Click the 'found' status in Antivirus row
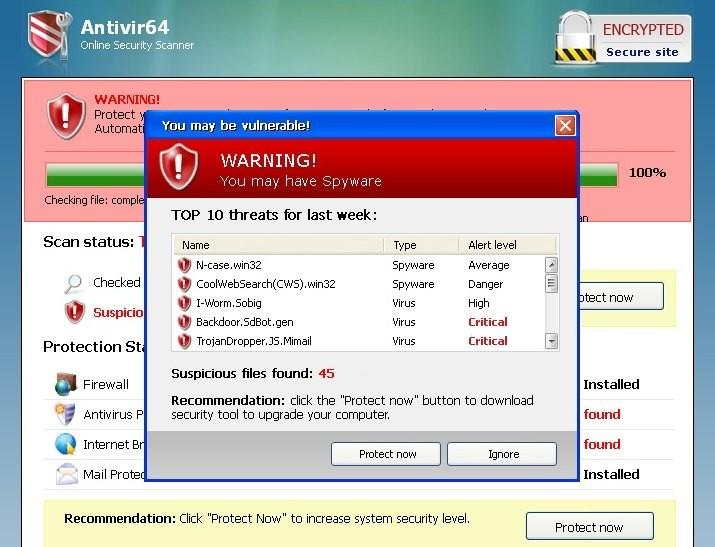This screenshot has height=547, width=715. point(602,414)
